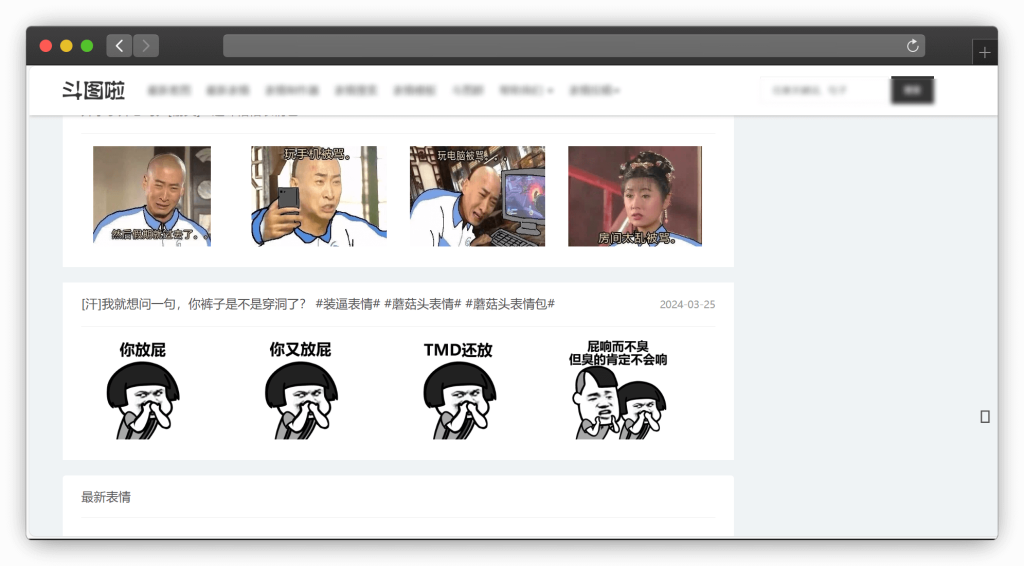Expand the last navigation dropdown with arrow
This screenshot has width=1024, height=566.
[x=594, y=90]
